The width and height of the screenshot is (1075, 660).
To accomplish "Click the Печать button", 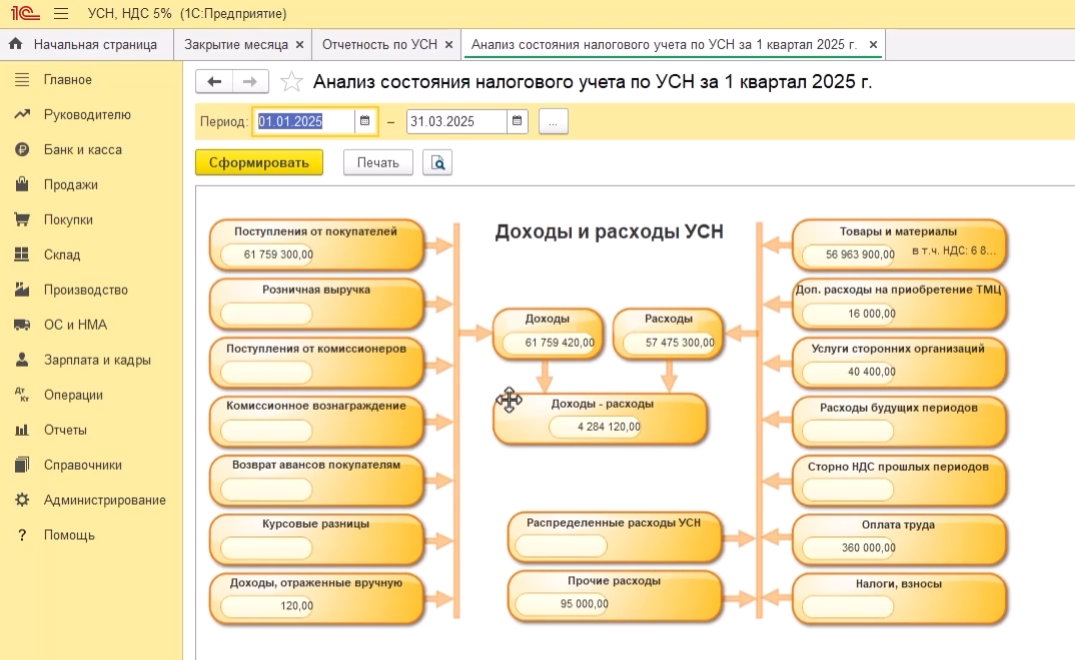I will [x=378, y=163].
